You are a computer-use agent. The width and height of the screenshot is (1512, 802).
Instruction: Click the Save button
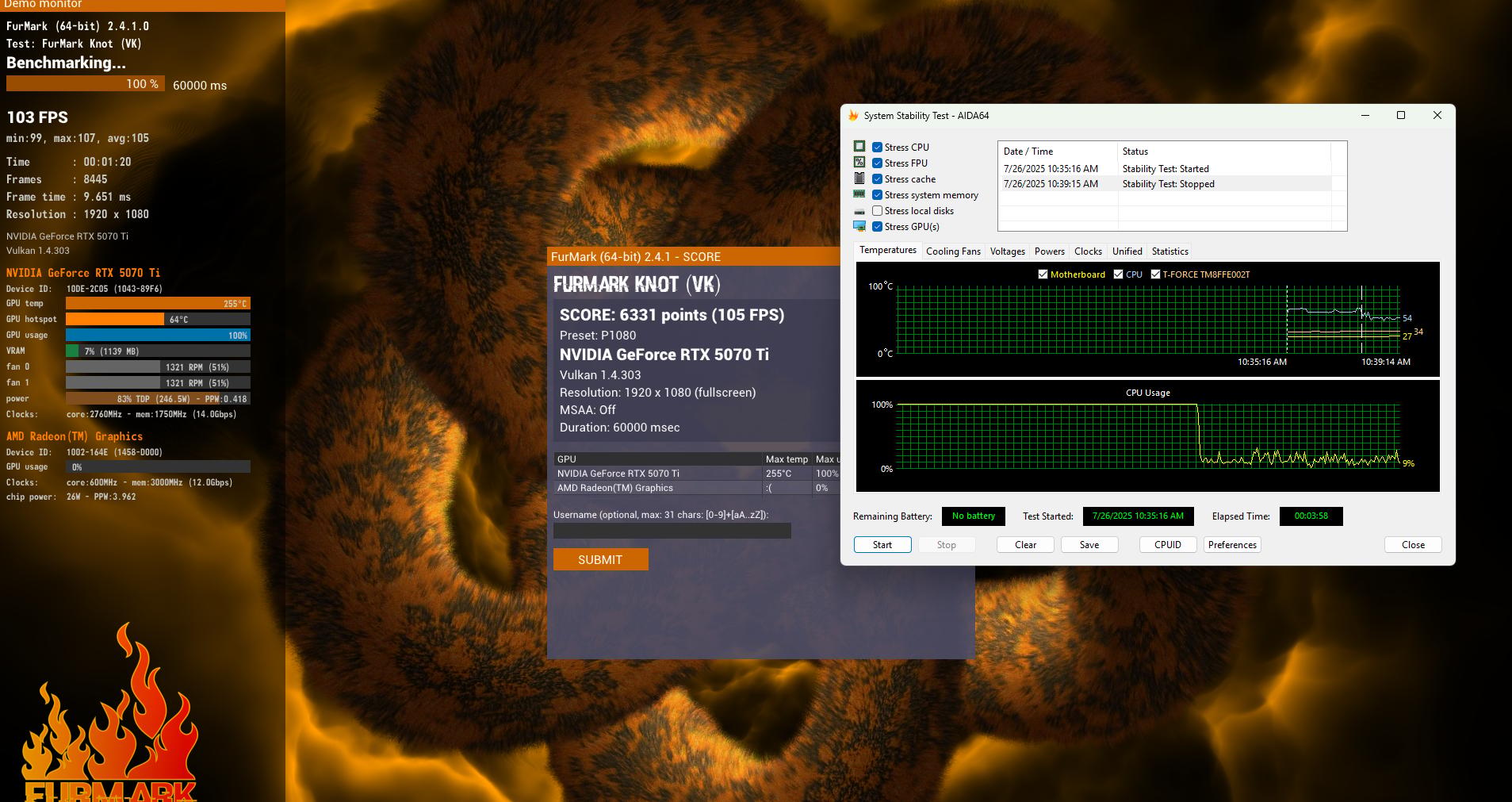(x=1089, y=545)
